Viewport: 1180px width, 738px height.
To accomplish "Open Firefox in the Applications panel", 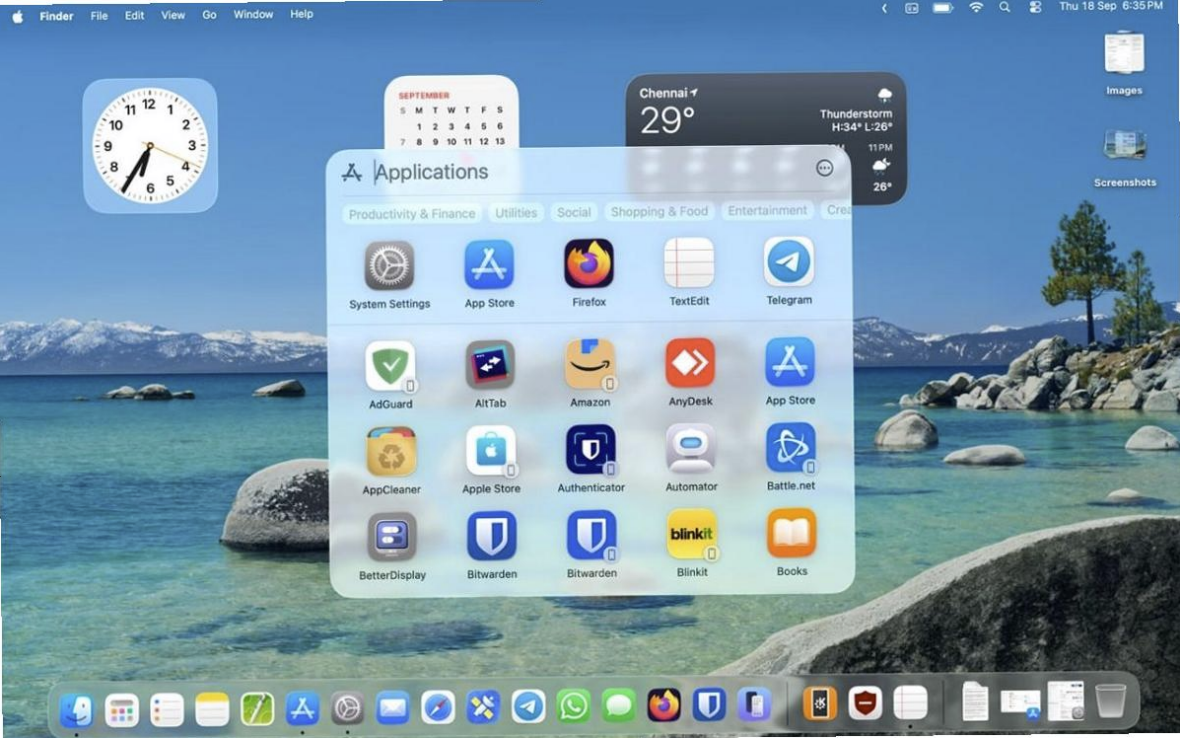I will [x=589, y=263].
